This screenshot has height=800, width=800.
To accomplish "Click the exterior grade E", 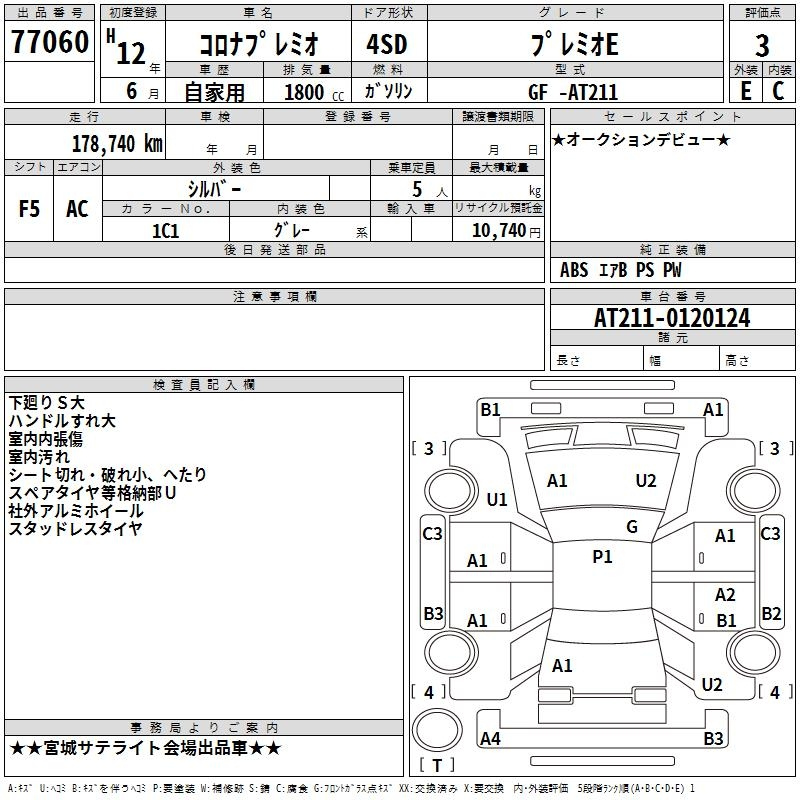I will [745, 91].
